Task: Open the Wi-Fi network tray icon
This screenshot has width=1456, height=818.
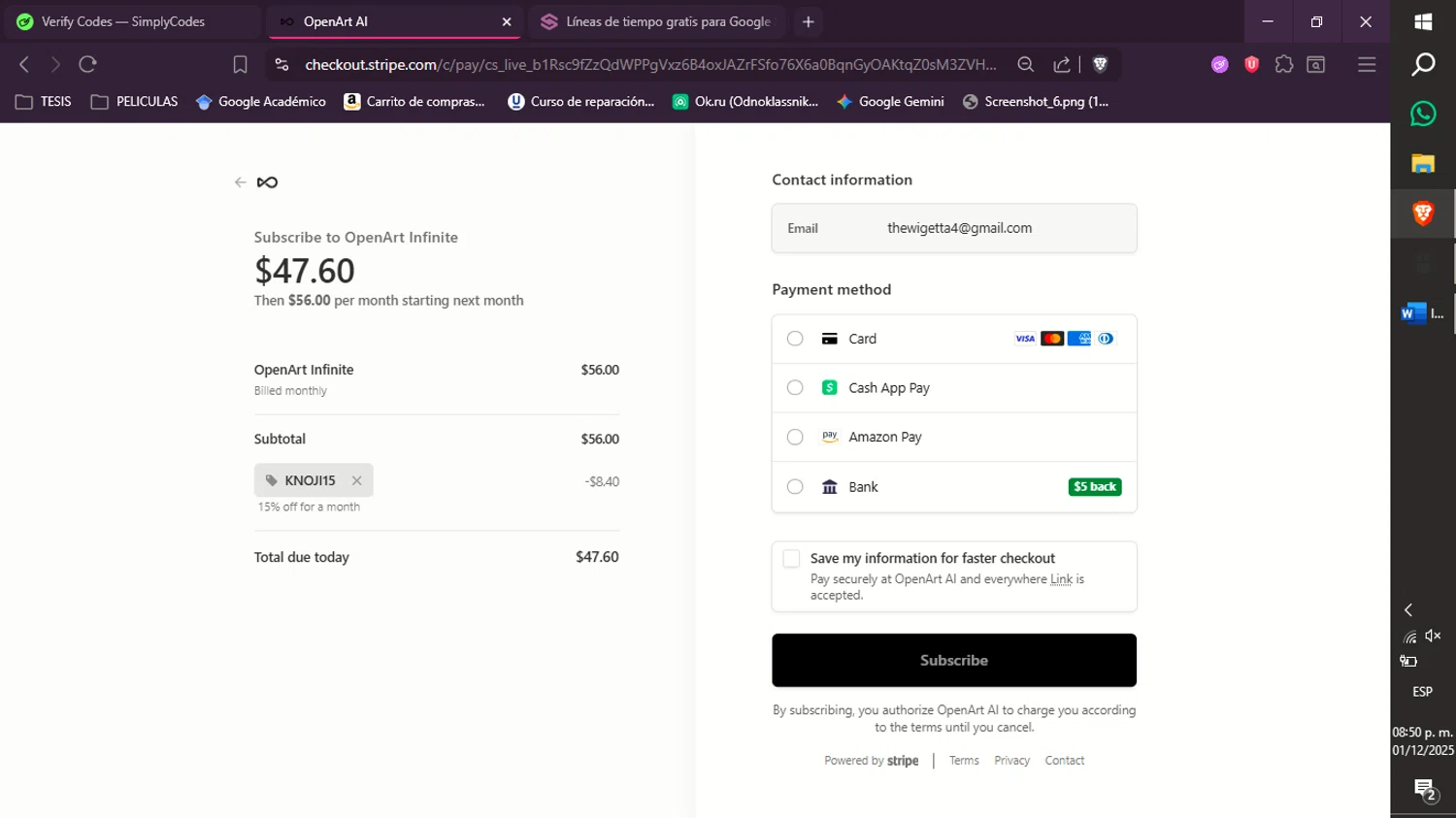Action: pos(1409,637)
